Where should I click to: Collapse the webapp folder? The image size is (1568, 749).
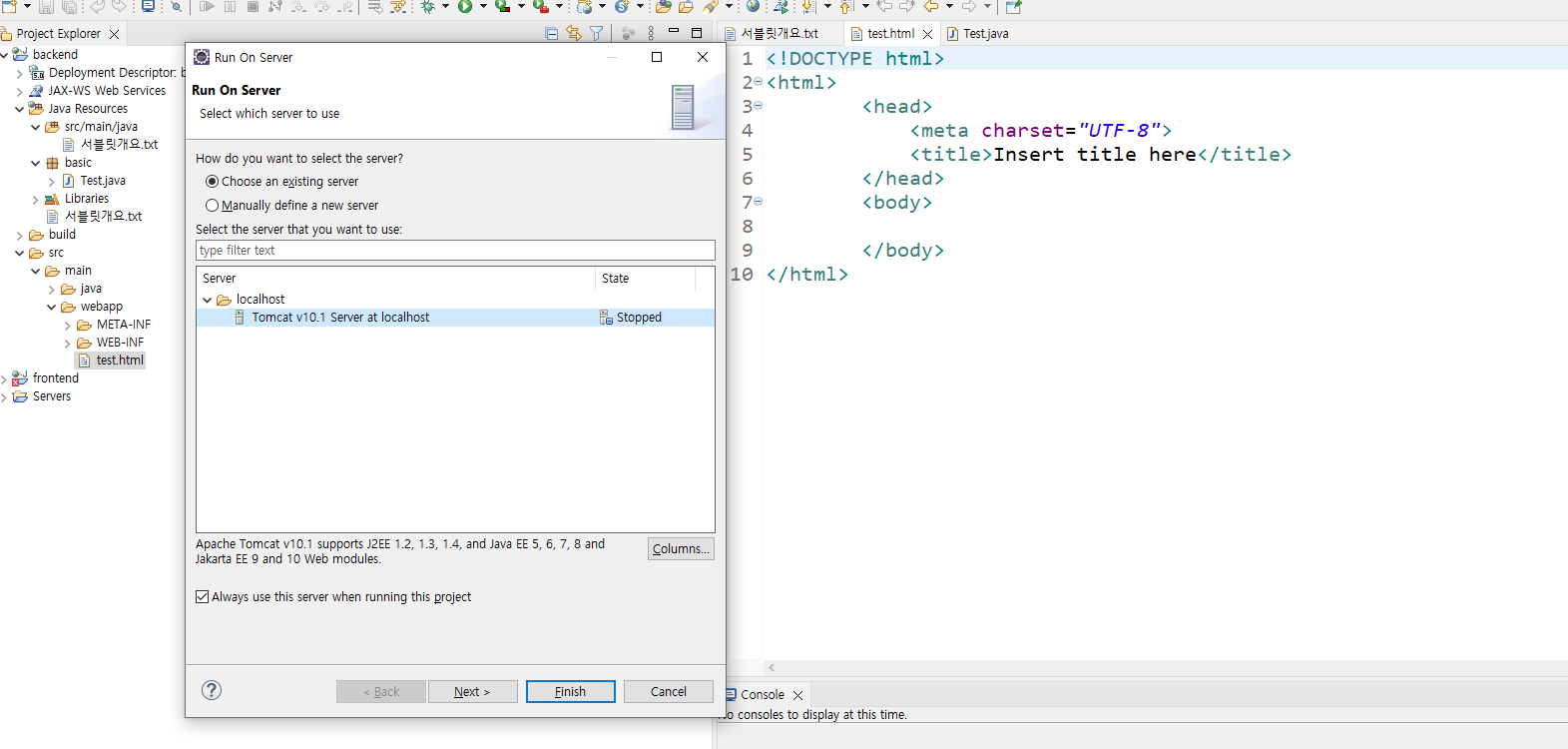tap(52, 307)
